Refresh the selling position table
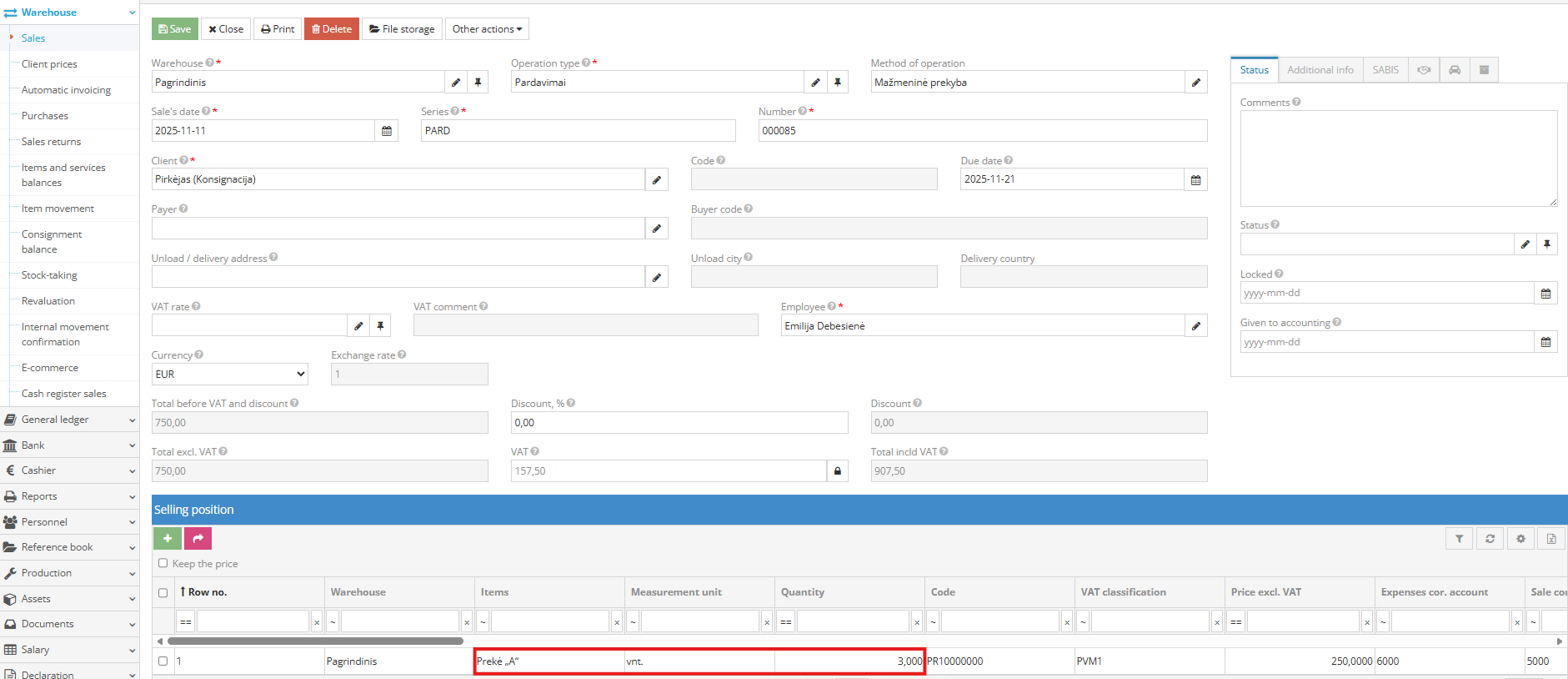The image size is (1568, 679). pyautogui.click(x=1490, y=539)
